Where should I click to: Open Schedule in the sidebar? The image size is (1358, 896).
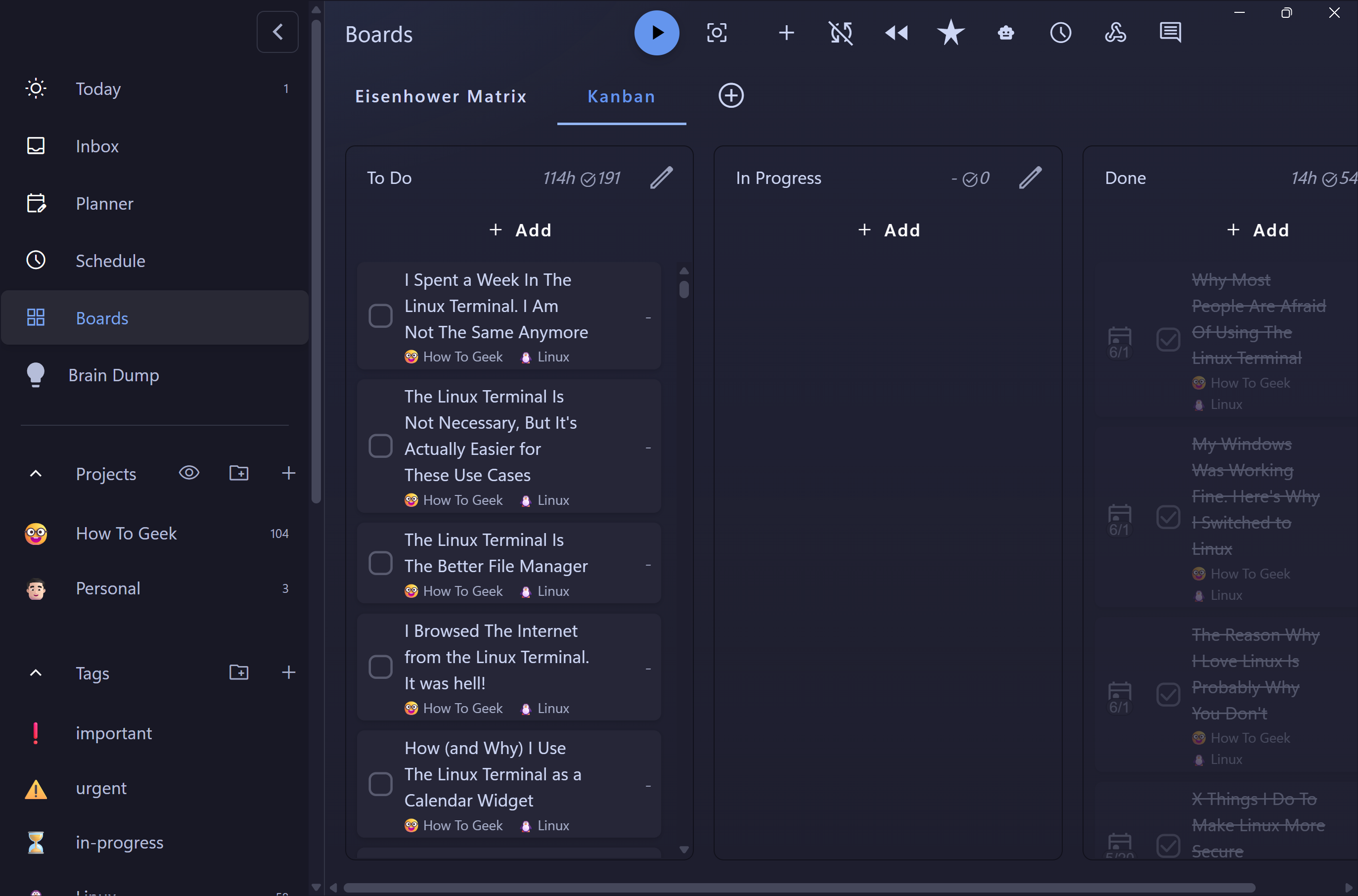(x=155, y=261)
